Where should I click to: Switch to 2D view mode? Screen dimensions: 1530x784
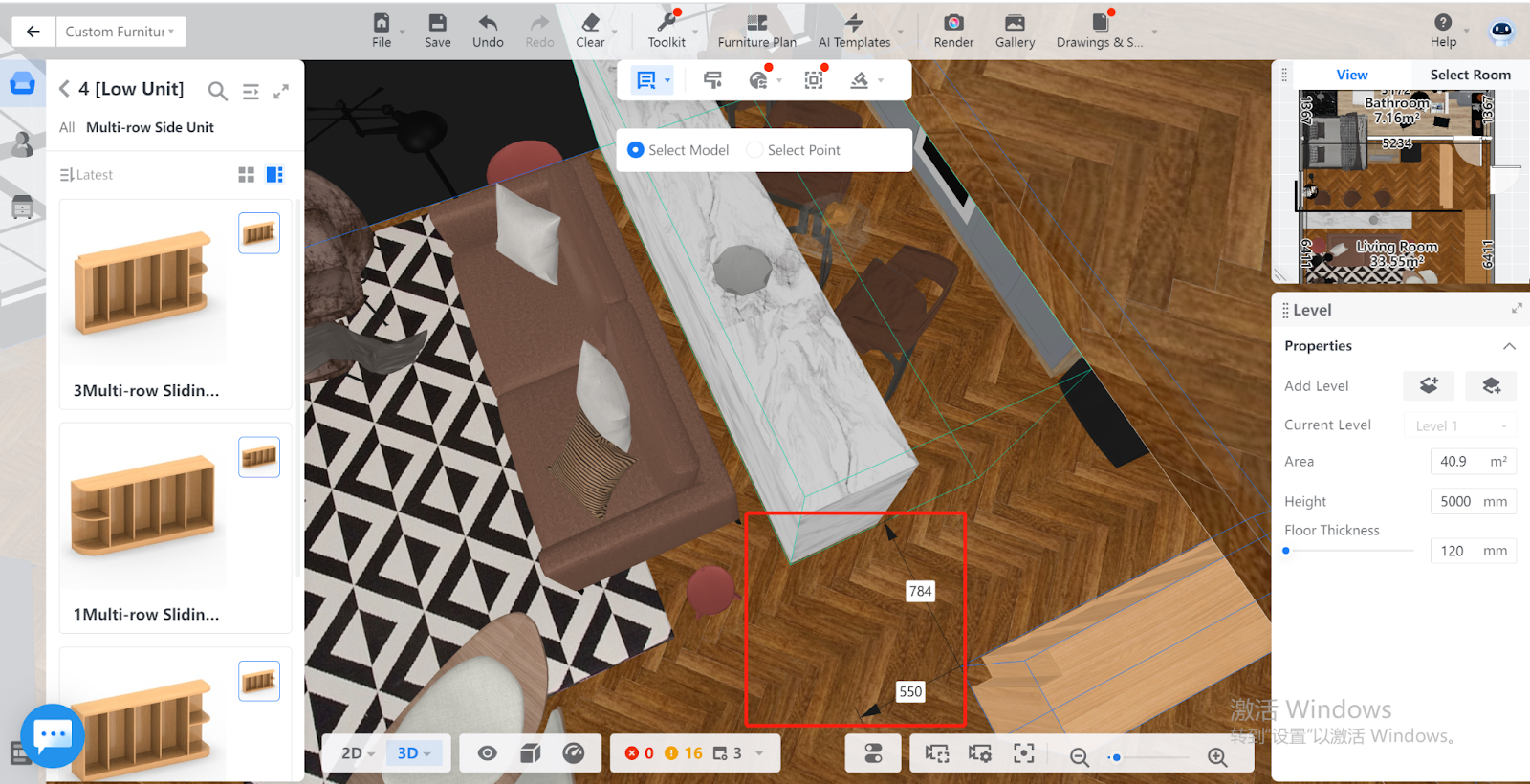coord(357,753)
